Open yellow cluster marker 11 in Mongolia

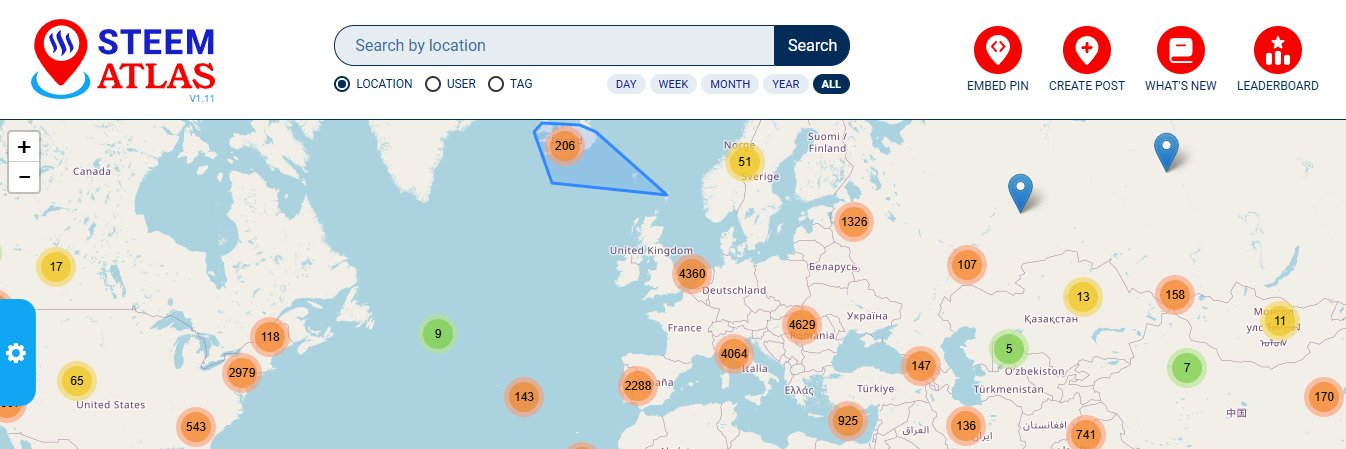point(1280,321)
